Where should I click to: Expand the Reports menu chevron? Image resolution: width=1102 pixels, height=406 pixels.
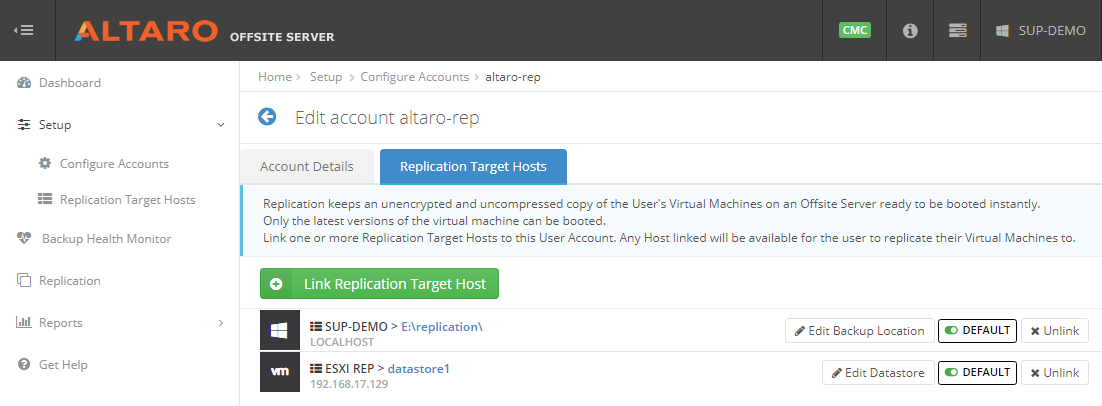(x=221, y=323)
